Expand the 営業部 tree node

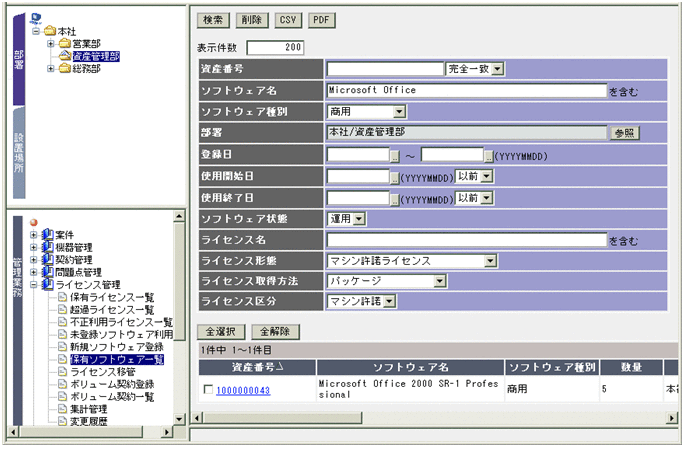pyautogui.click(x=51, y=43)
